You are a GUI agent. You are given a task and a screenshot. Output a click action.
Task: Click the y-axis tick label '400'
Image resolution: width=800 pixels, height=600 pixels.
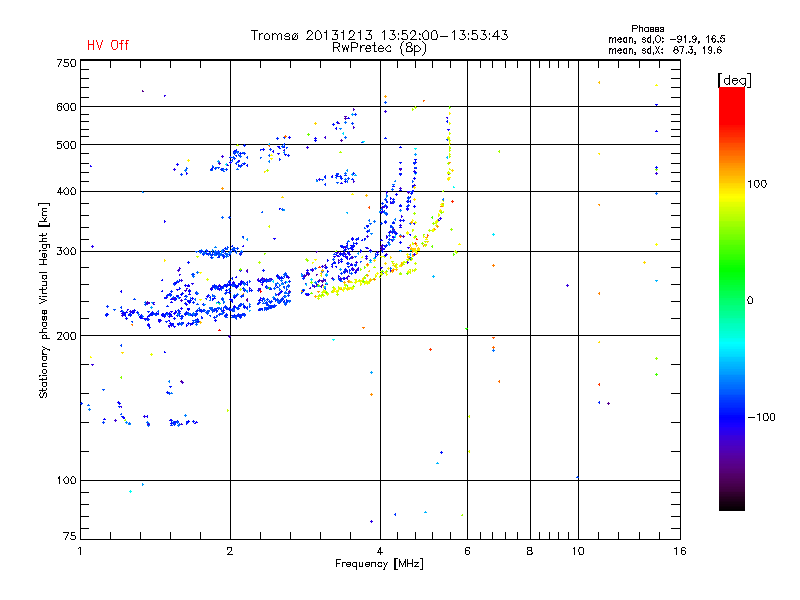click(x=66, y=191)
